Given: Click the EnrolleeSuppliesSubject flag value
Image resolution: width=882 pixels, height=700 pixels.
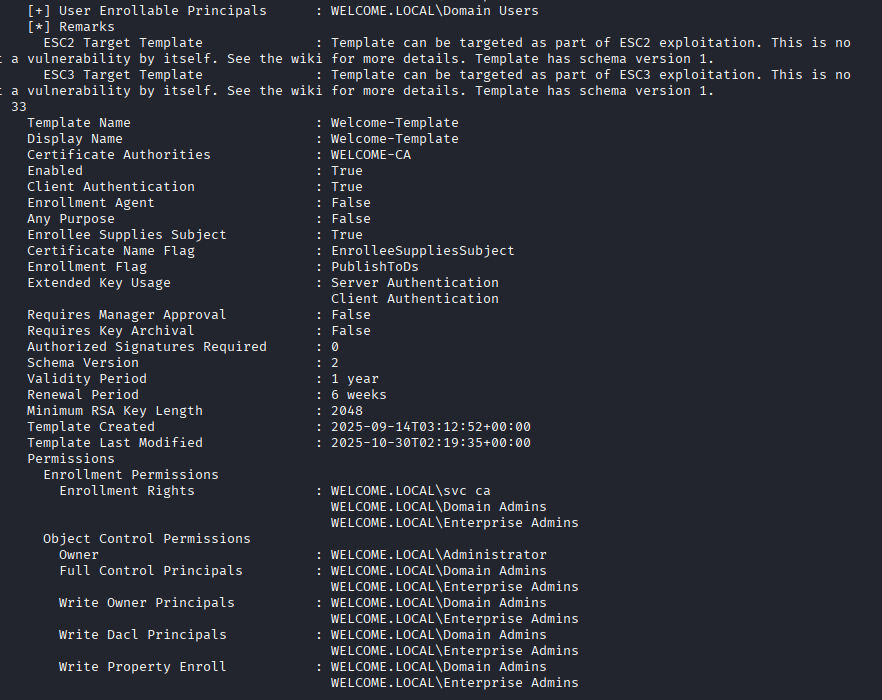Looking at the screenshot, I should tap(422, 251).
